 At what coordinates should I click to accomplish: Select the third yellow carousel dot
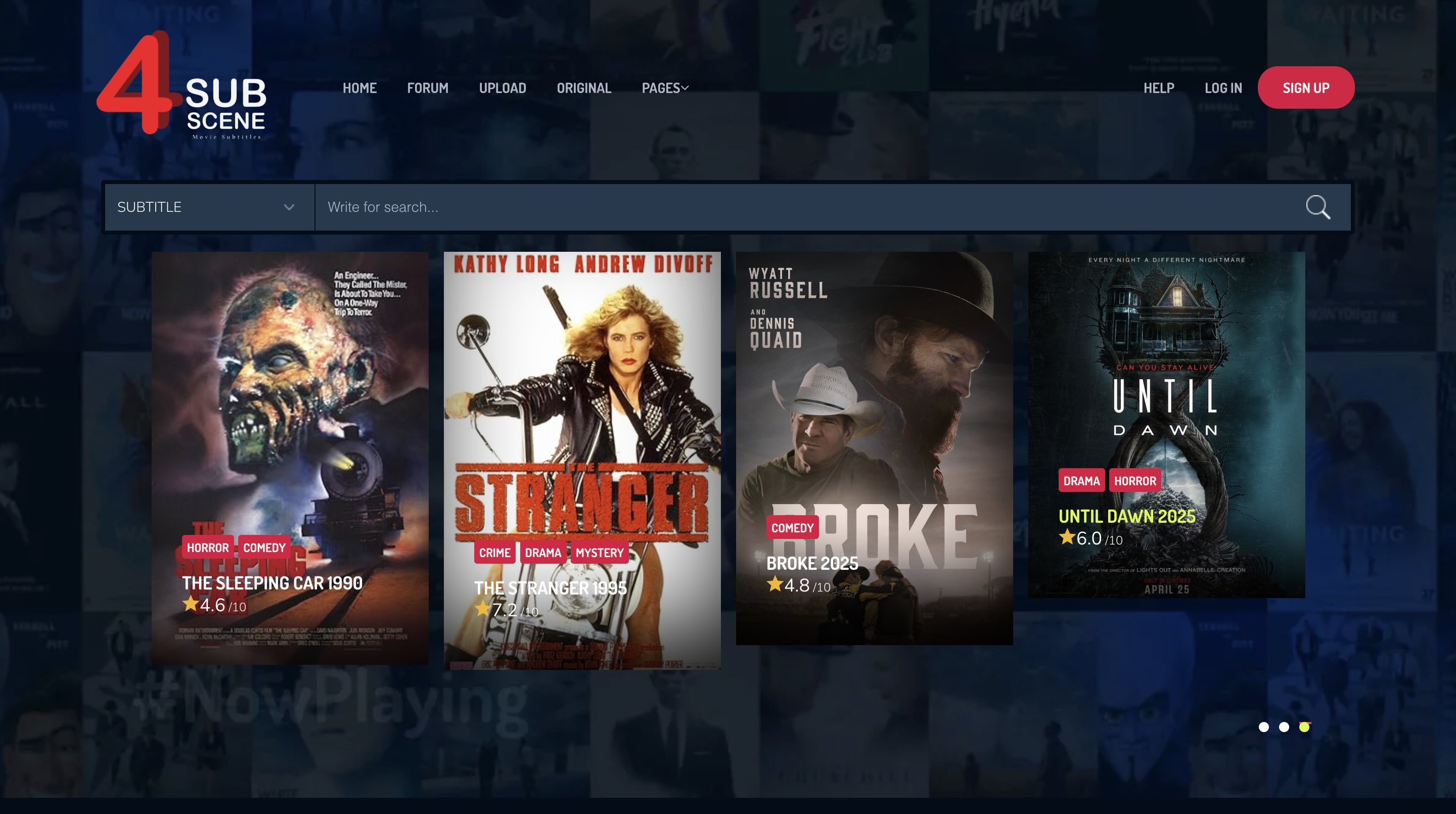coord(1304,727)
